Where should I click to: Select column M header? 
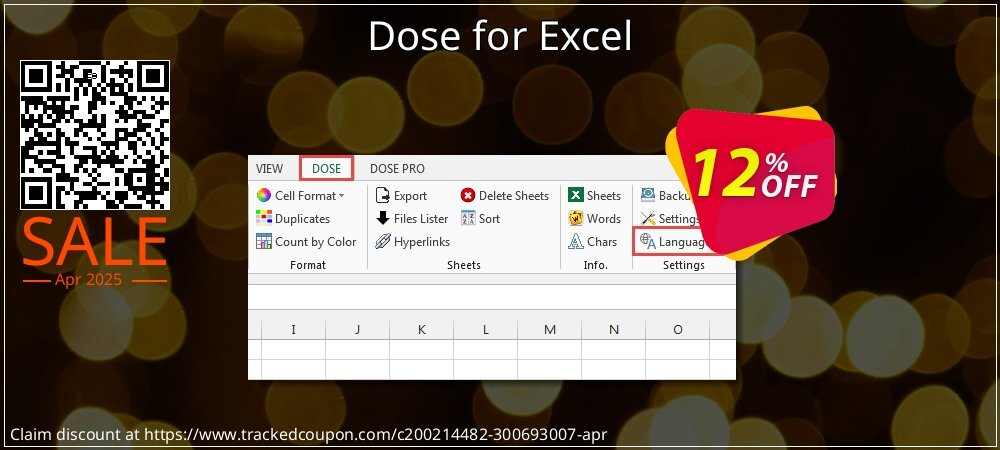click(x=550, y=330)
